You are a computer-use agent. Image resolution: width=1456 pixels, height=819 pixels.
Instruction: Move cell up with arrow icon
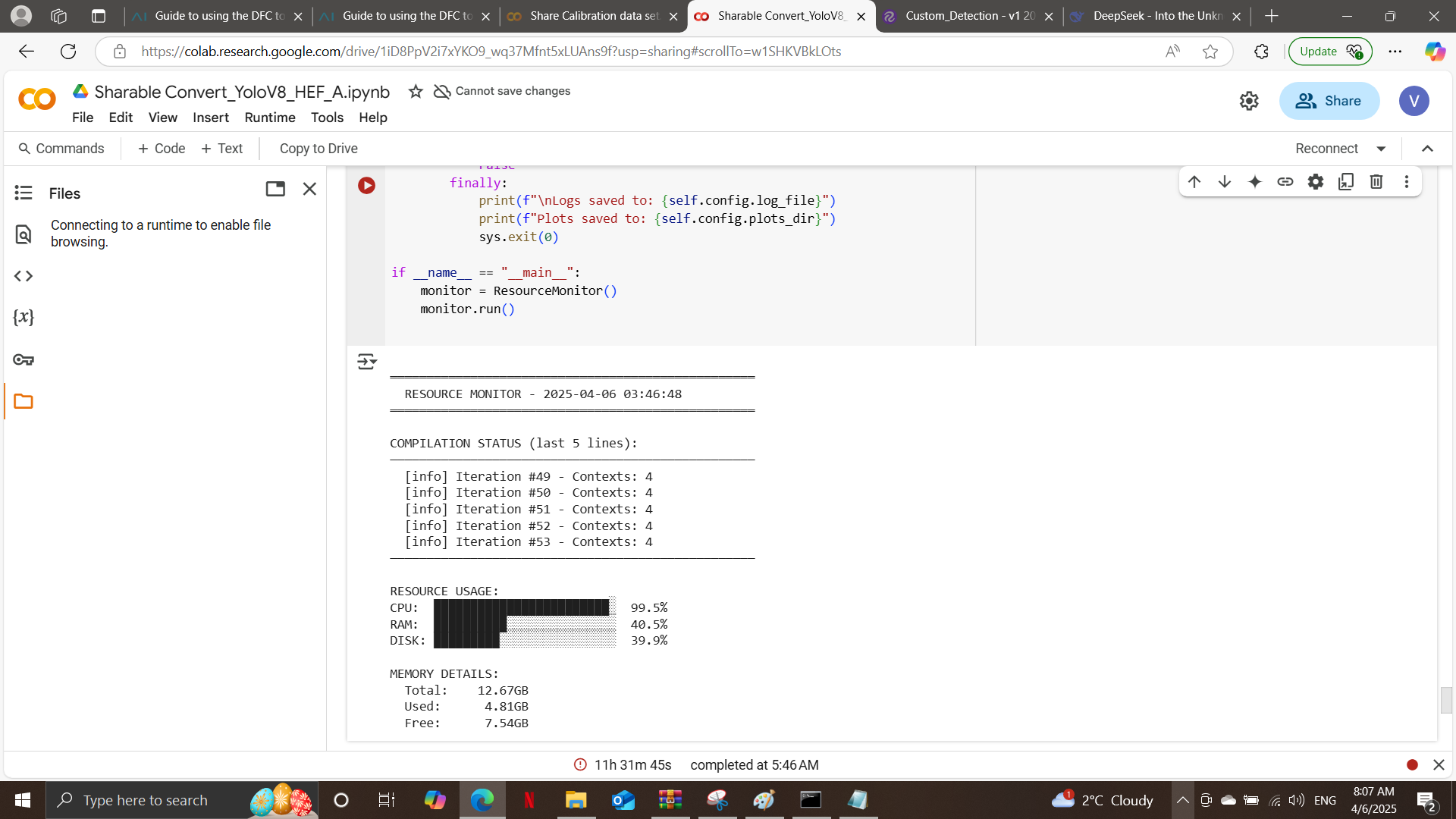point(1194,182)
